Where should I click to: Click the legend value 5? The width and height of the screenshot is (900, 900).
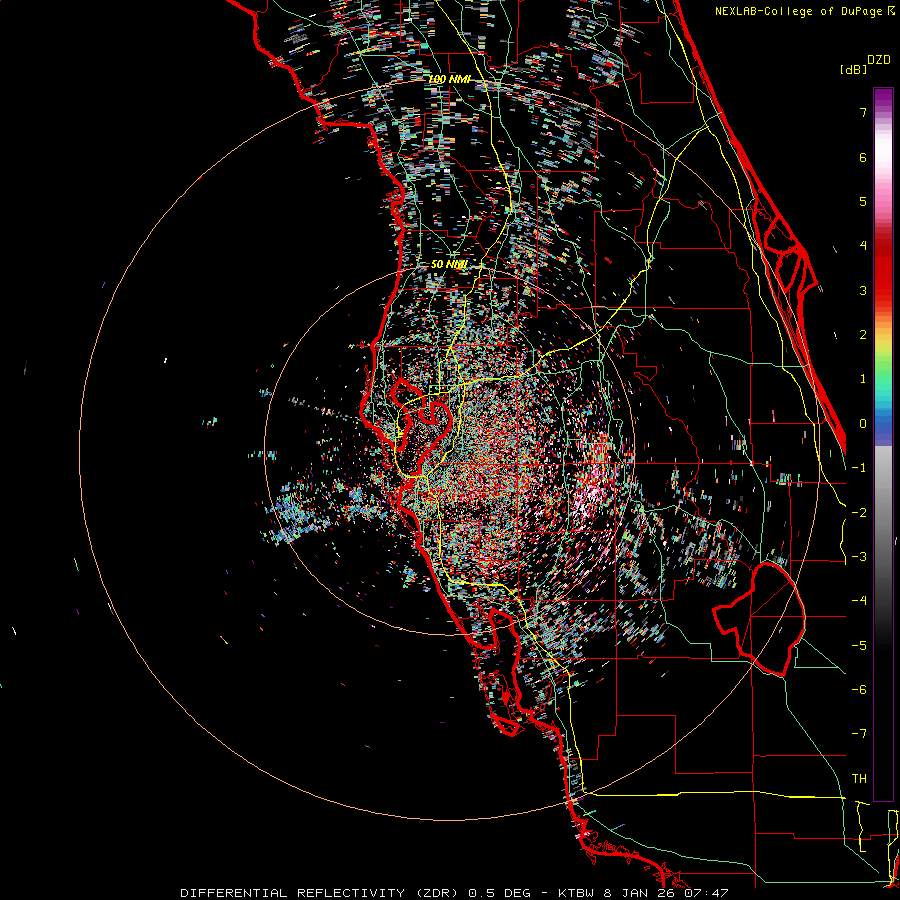tap(863, 201)
